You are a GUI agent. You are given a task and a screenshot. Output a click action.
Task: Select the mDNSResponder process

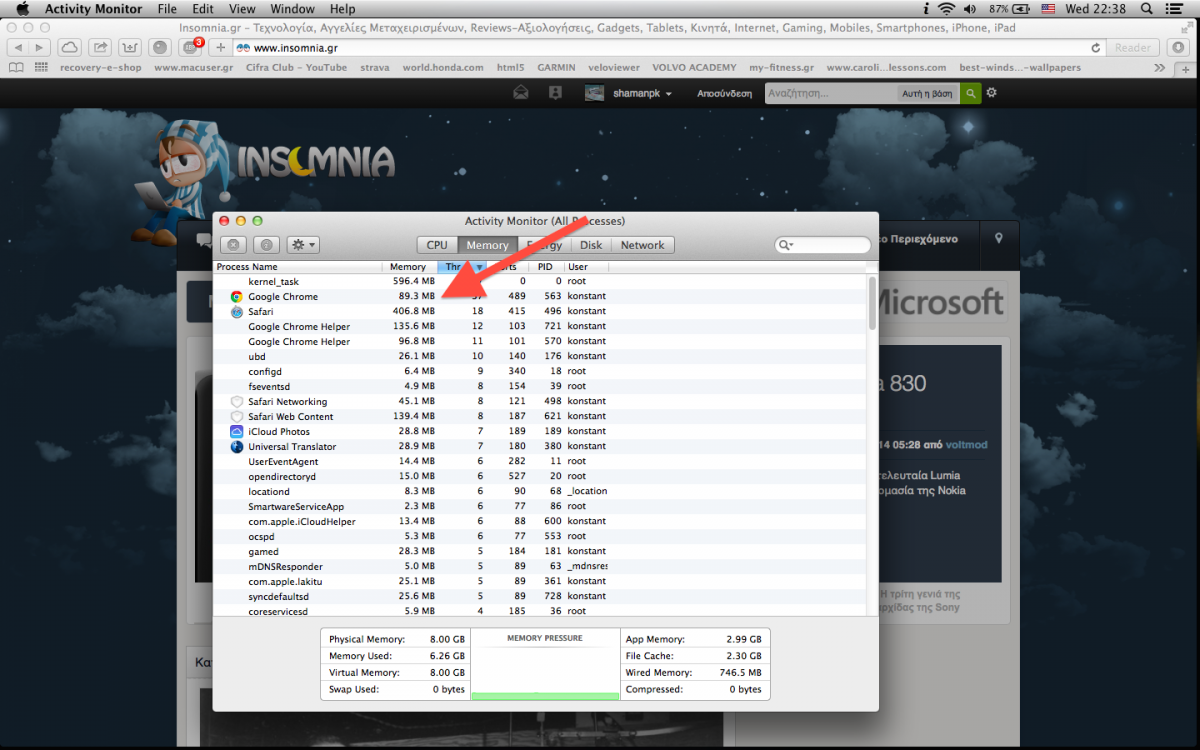540,566
